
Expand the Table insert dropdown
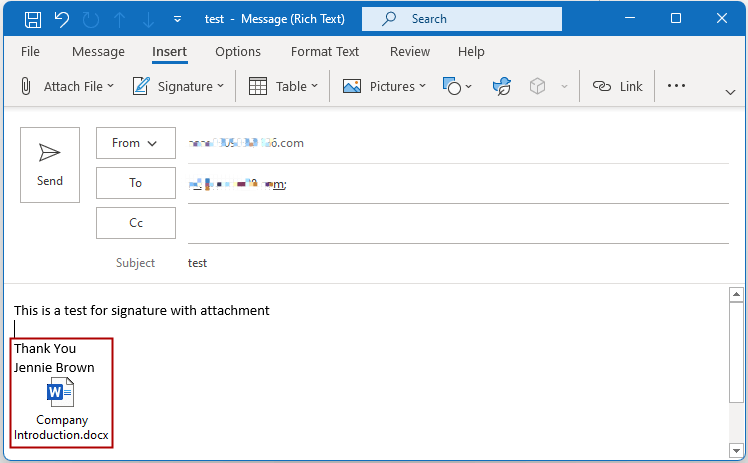[x=283, y=87]
